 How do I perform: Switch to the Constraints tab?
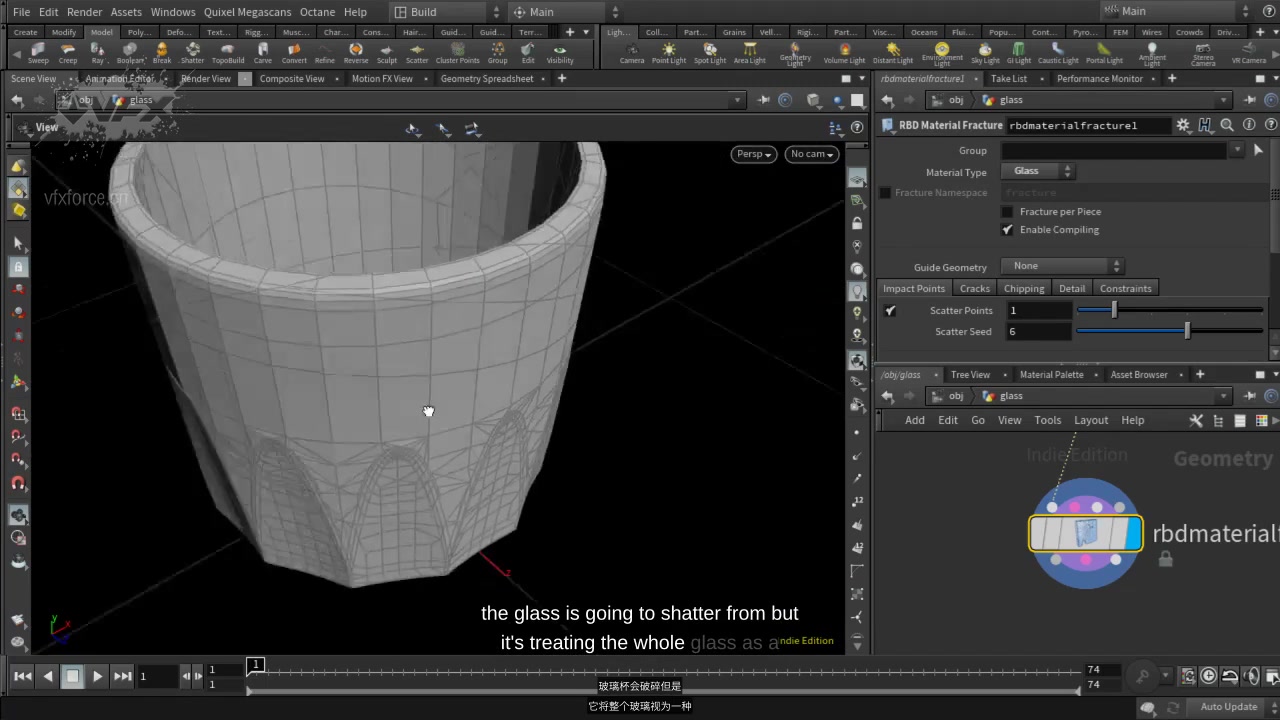[1125, 288]
